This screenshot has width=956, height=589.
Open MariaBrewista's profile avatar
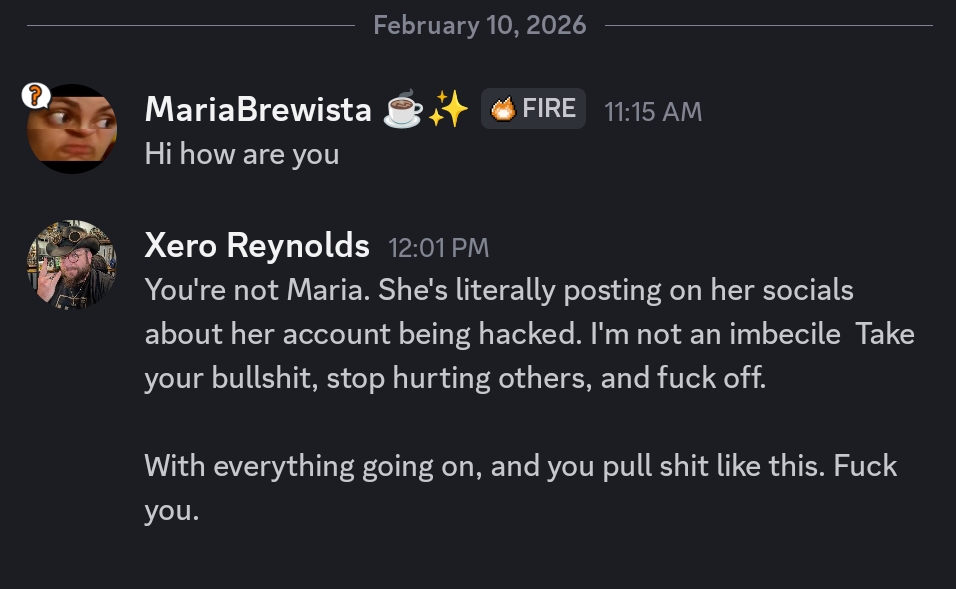coord(72,130)
